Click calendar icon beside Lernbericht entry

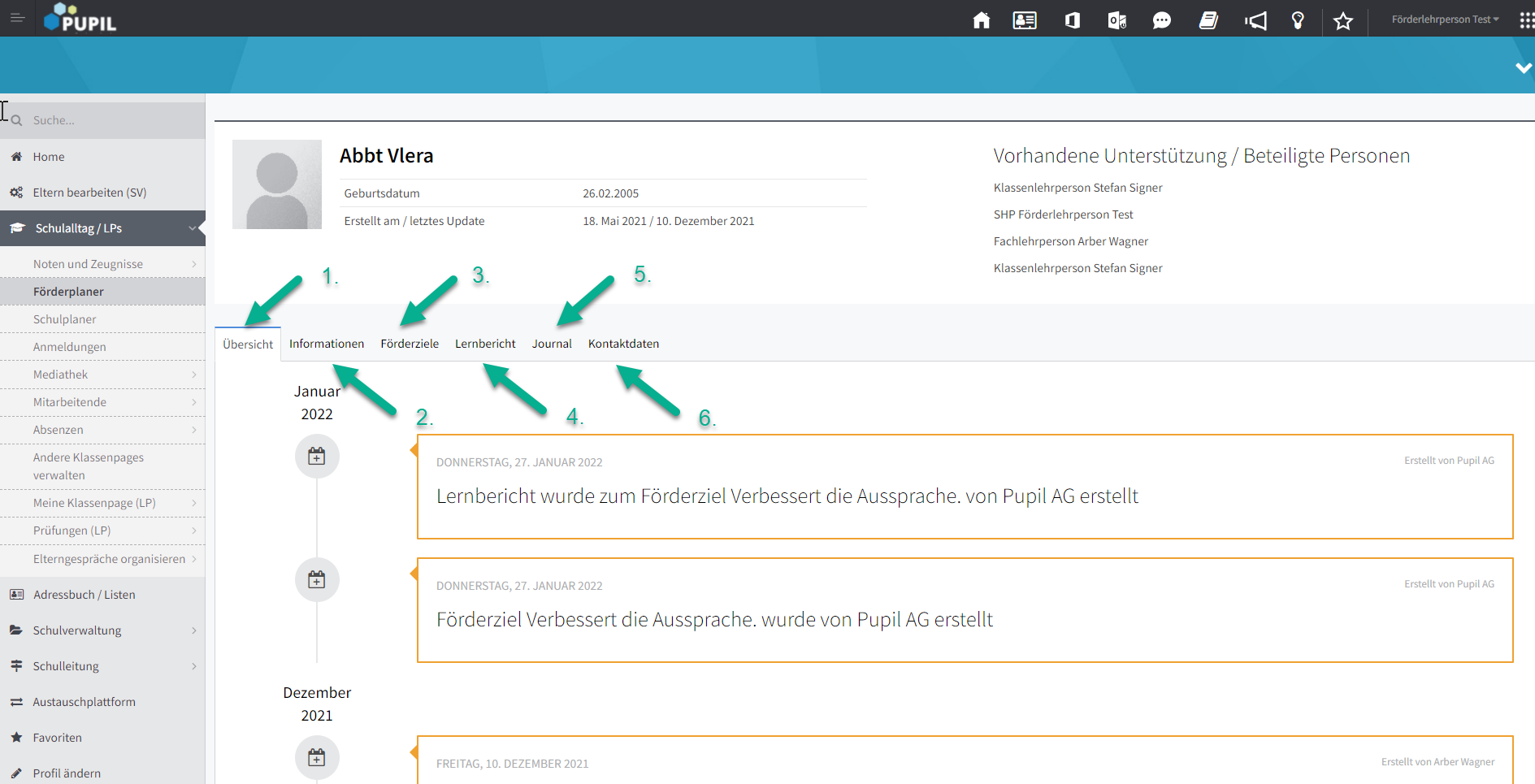coord(317,457)
